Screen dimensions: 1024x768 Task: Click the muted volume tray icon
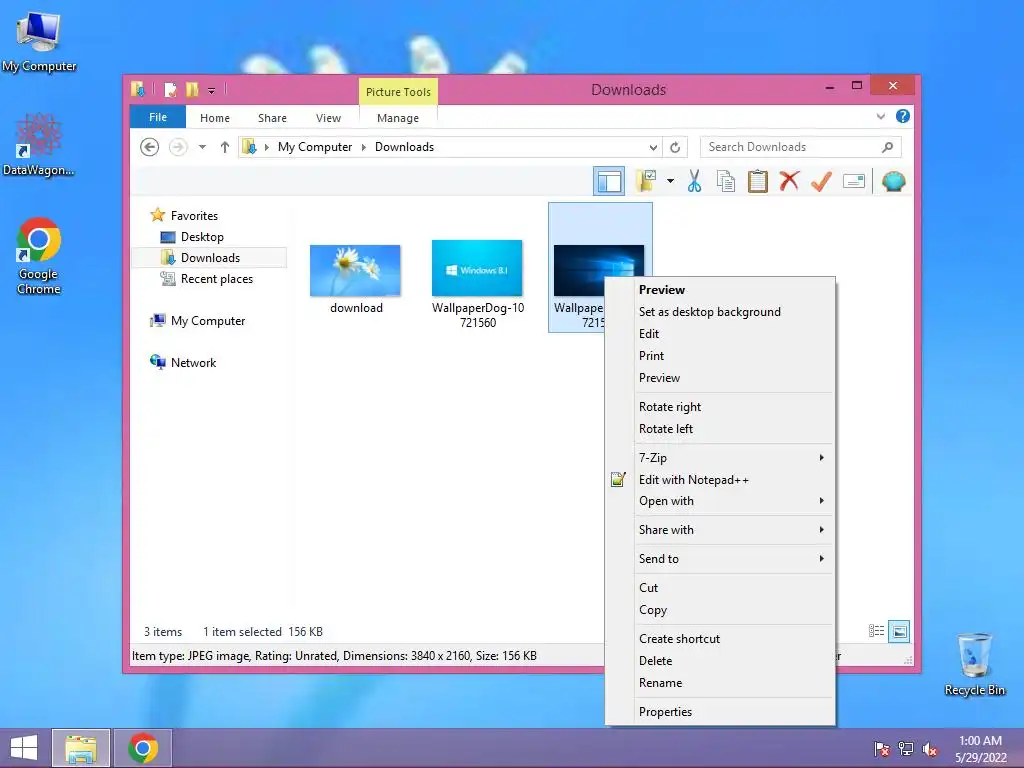pyautogui.click(x=930, y=749)
